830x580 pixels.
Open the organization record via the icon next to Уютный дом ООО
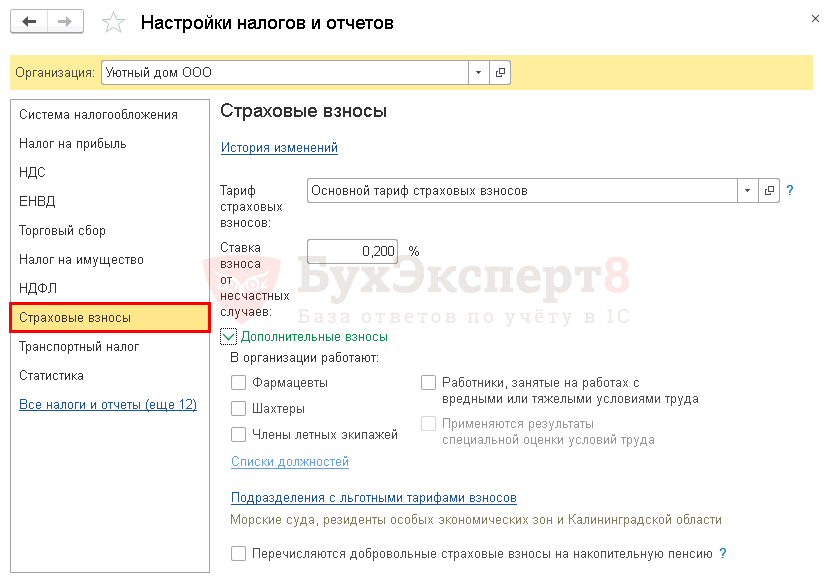500,73
